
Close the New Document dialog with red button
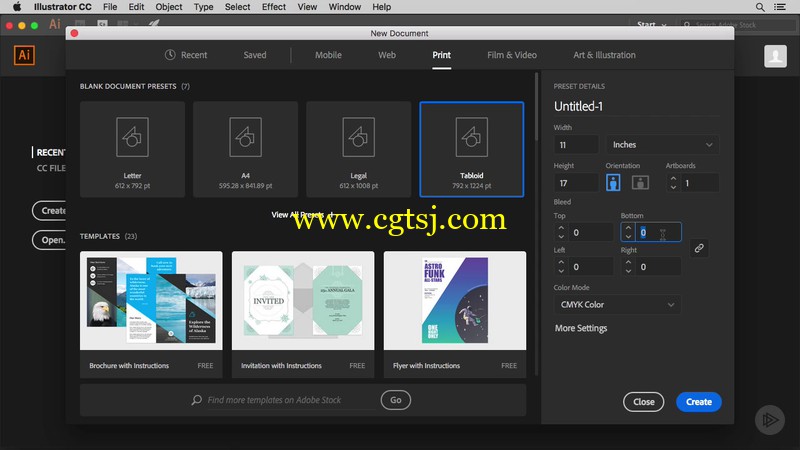pos(74,33)
